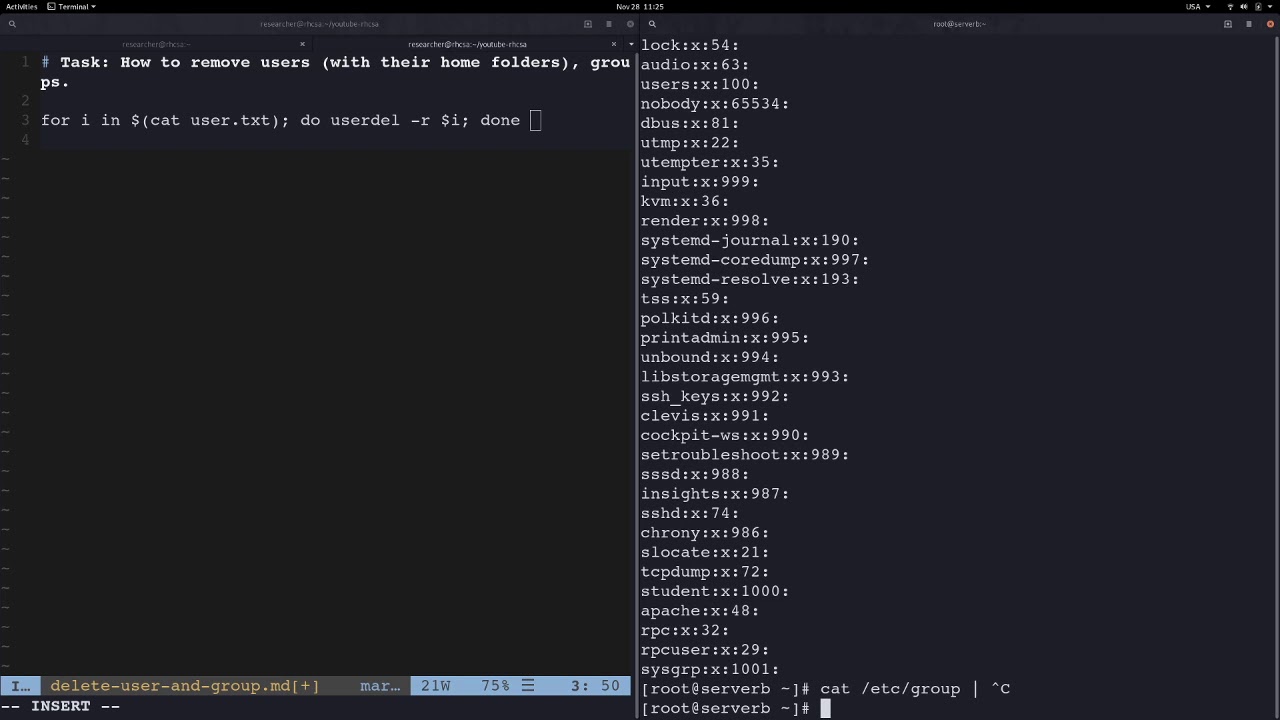
Task: Click the 'I…' mode indicator in vim statusline
Action: tap(20, 686)
